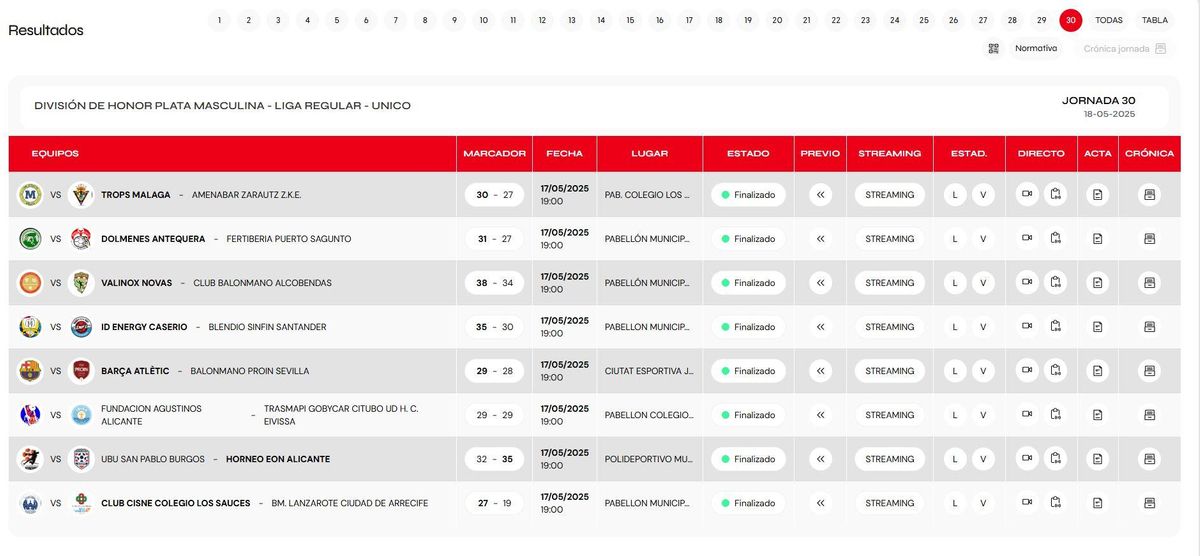Click Amenabar Zarautz crest in the first row

click(81, 195)
